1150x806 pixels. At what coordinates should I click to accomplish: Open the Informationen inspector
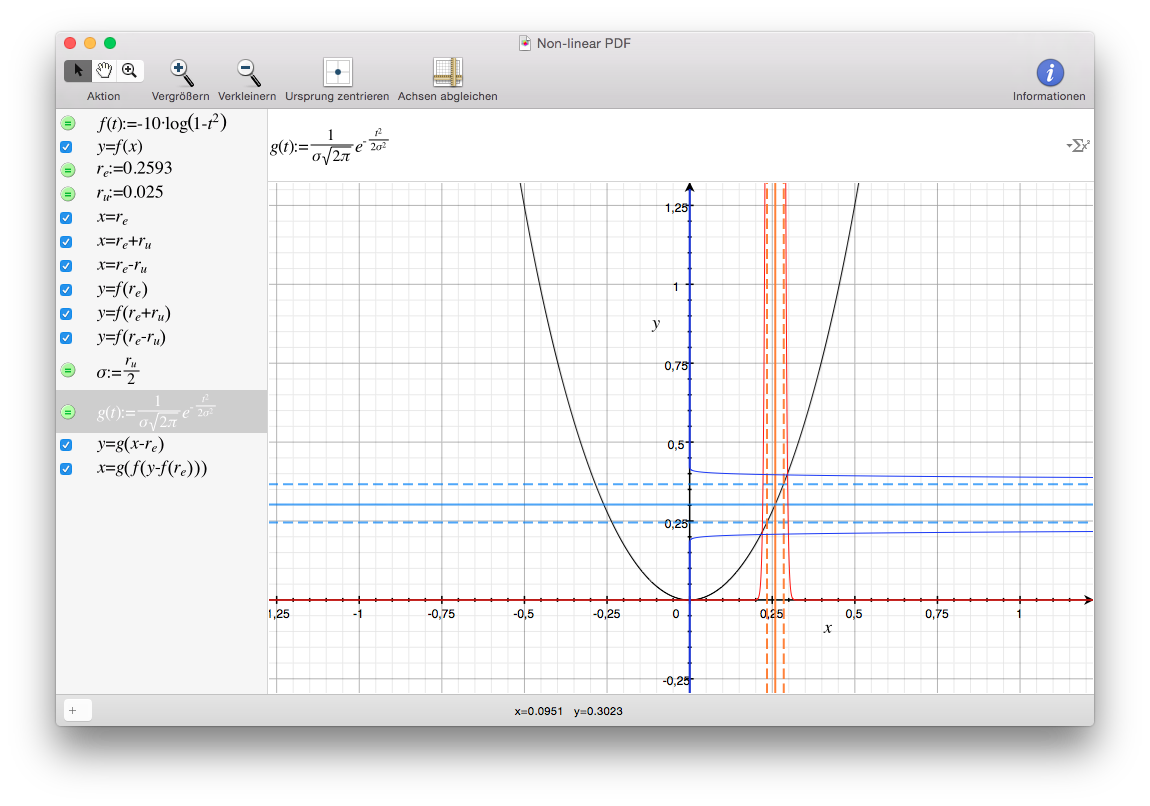[1050, 73]
